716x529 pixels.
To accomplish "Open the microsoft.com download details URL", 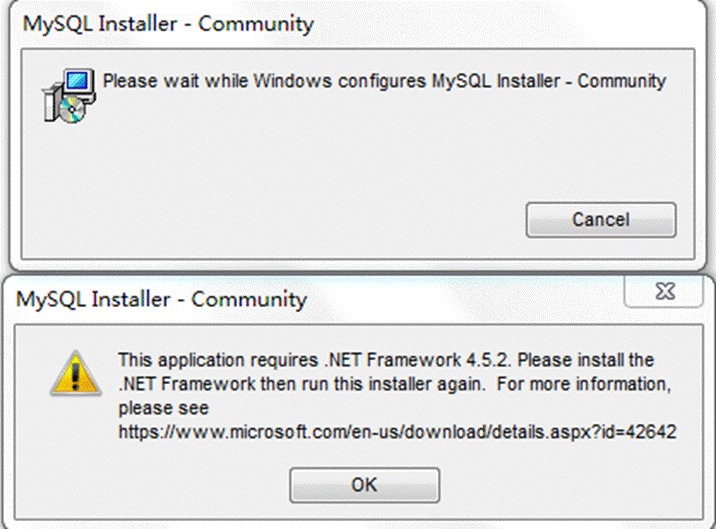I will (x=397, y=431).
